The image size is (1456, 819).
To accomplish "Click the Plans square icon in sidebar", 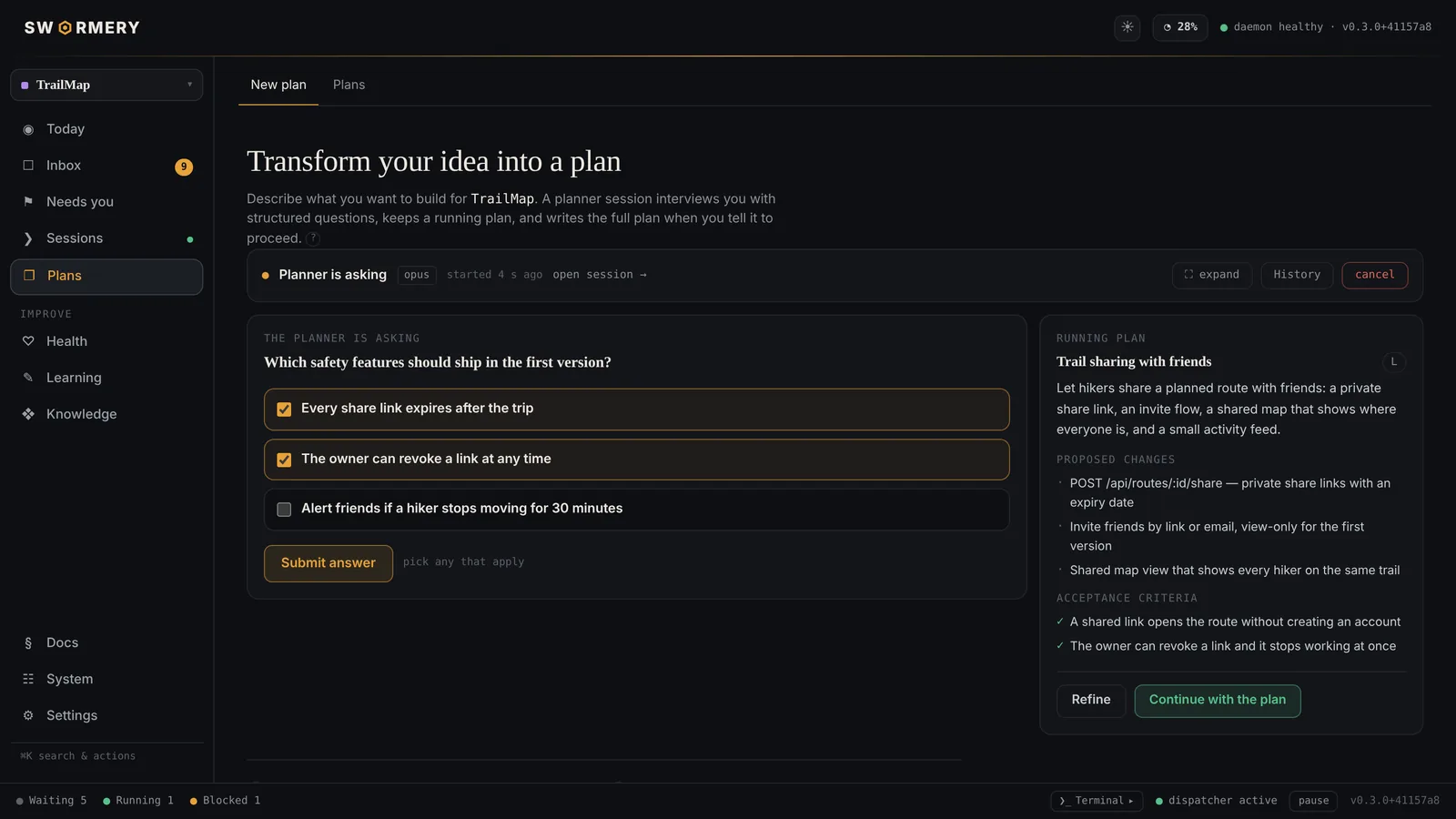I will tap(29, 275).
